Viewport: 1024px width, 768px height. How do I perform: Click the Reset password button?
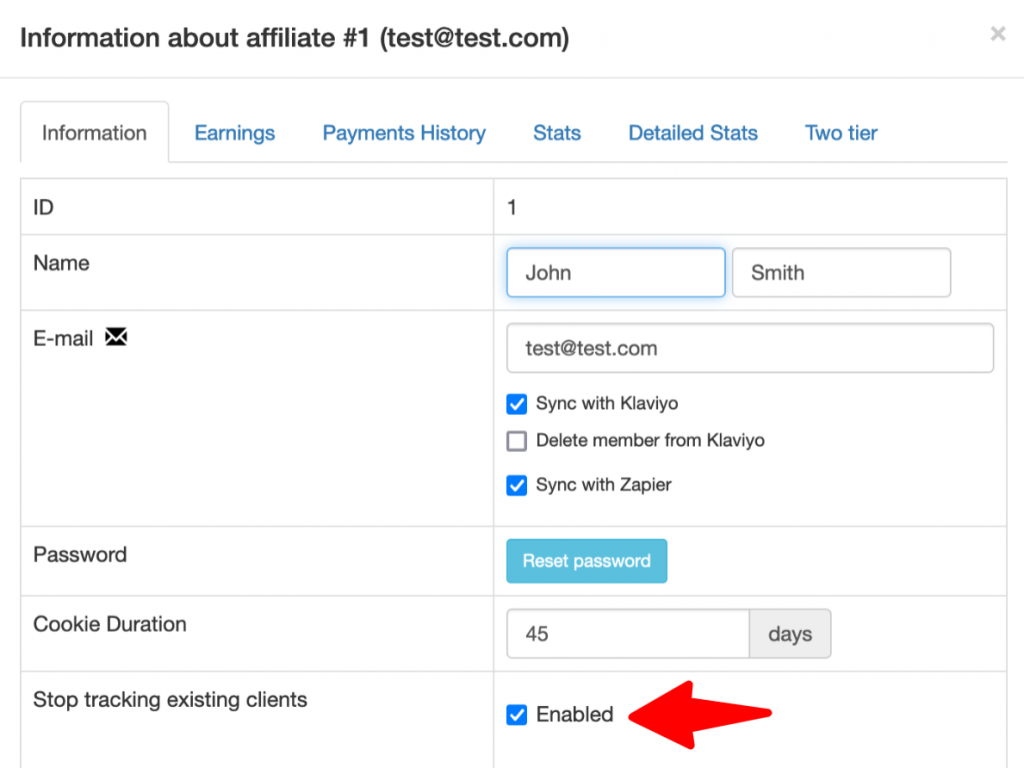pos(586,561)
